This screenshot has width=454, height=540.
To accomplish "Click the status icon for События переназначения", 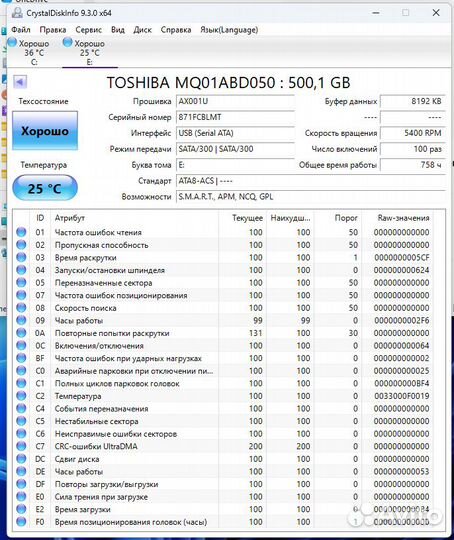I will coord(21,408).
